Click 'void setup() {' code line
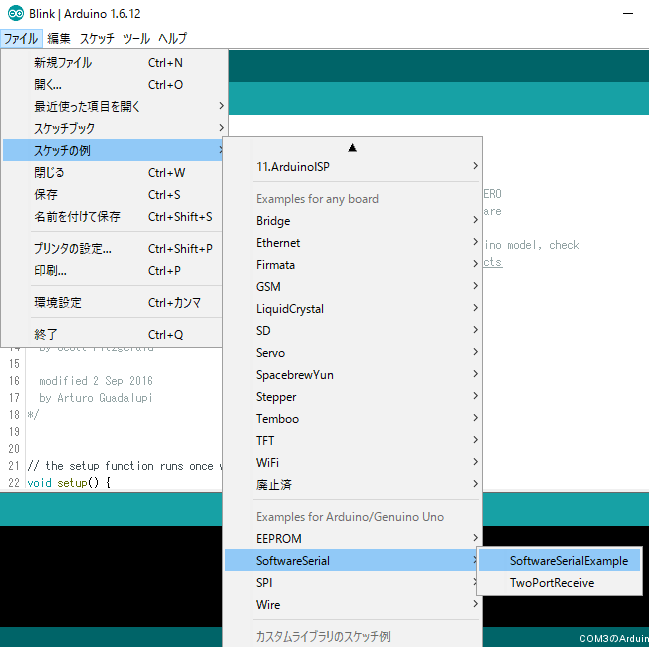Screen dimensions: 649x647 point(69,483)
